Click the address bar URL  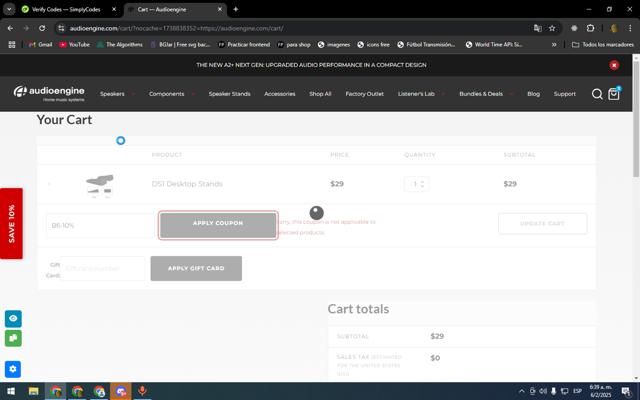[176, 28]
